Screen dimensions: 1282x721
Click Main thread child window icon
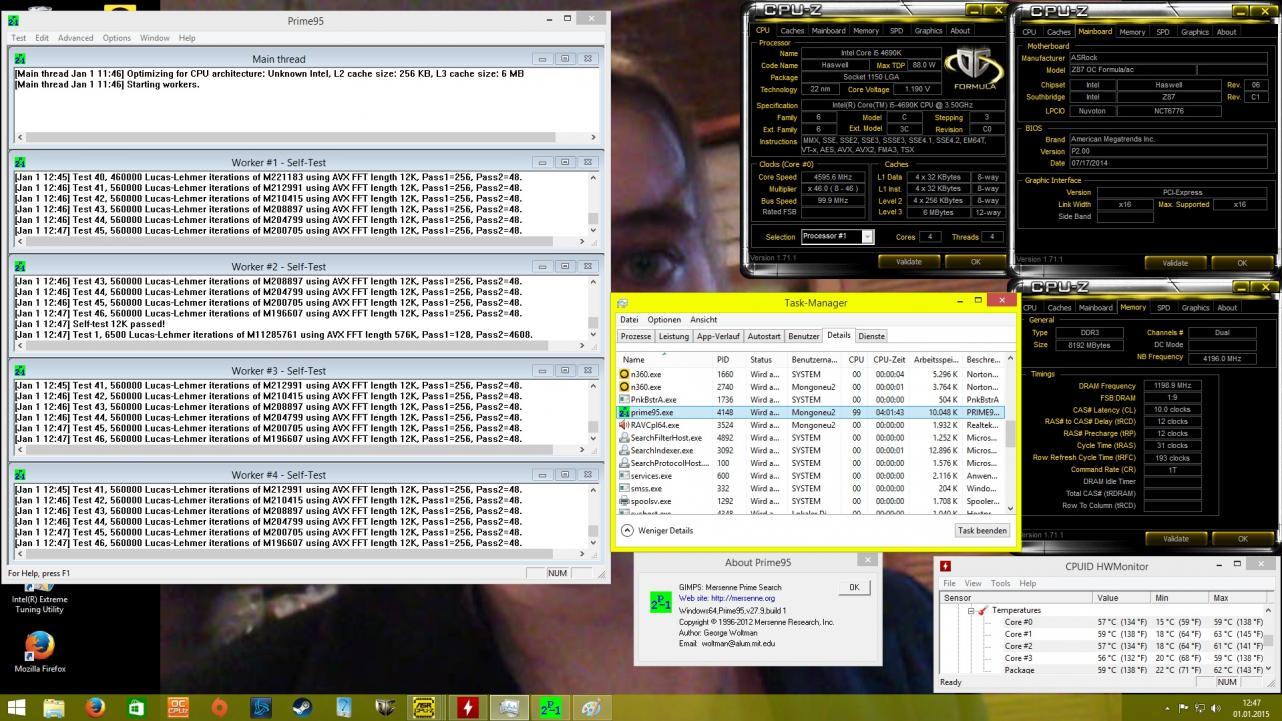[20, 59]
